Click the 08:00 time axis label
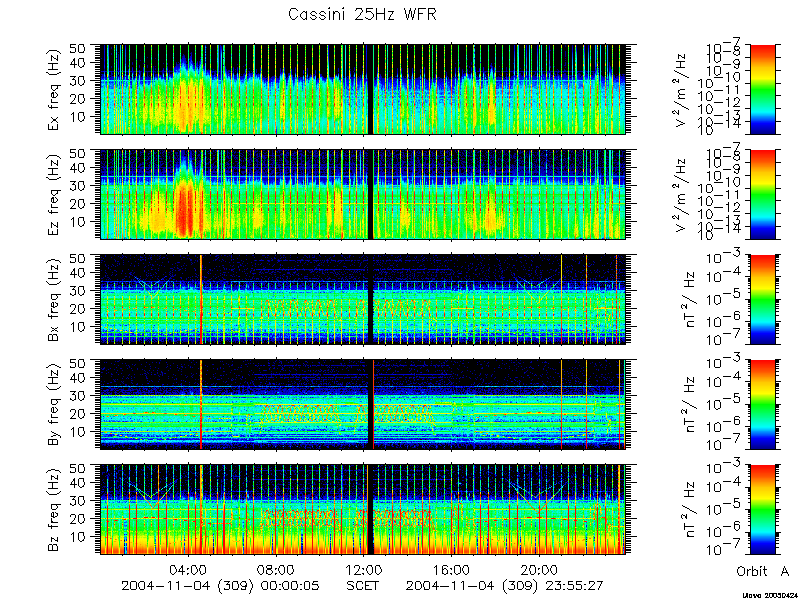Screen dimensions: 800x600 point(276,569)
